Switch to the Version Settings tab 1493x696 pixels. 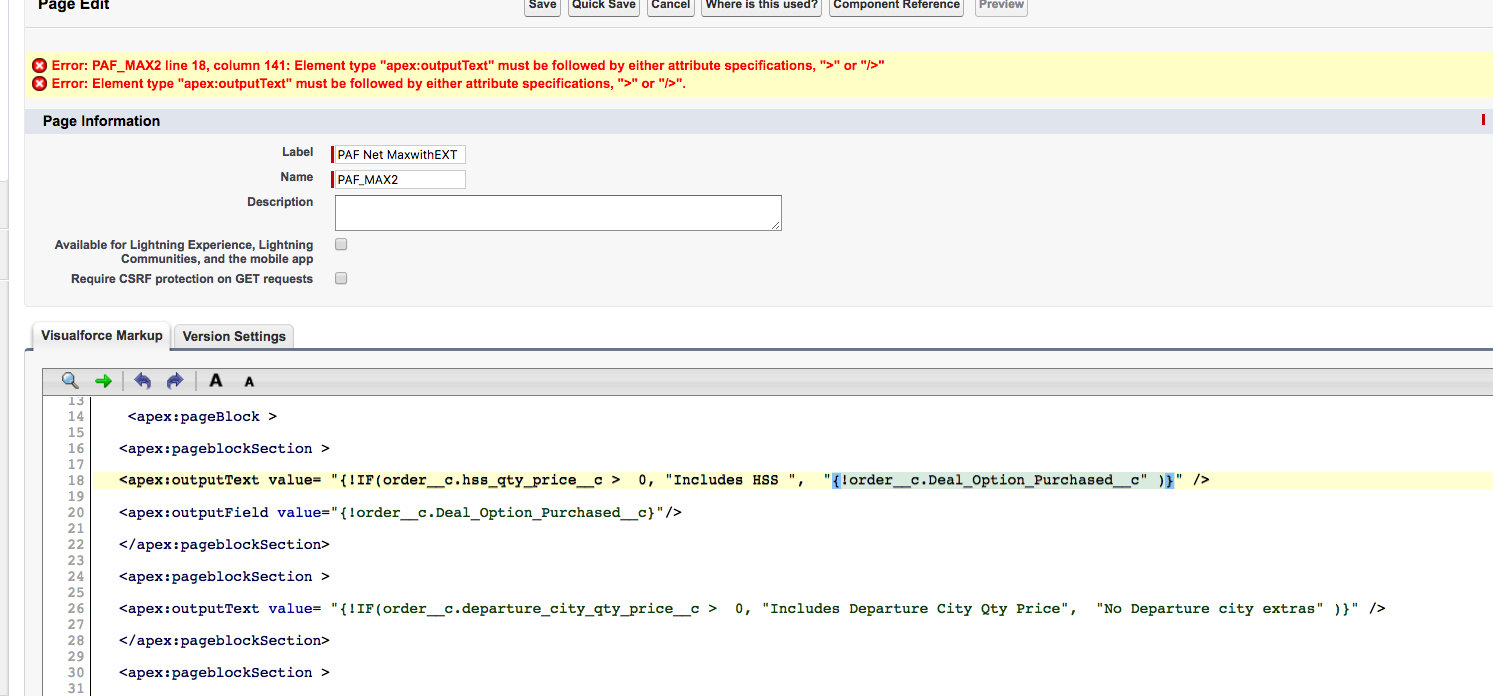(233, 337)
